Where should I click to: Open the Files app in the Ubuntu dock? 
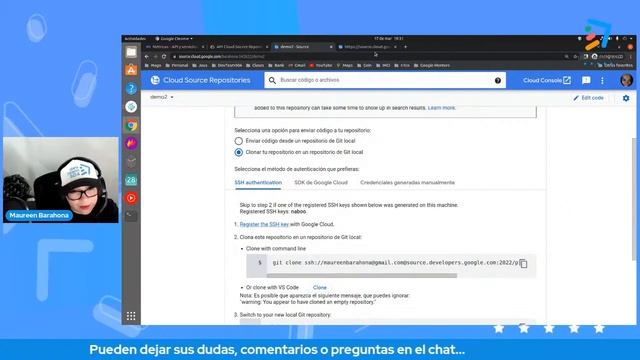coord(131,52)
